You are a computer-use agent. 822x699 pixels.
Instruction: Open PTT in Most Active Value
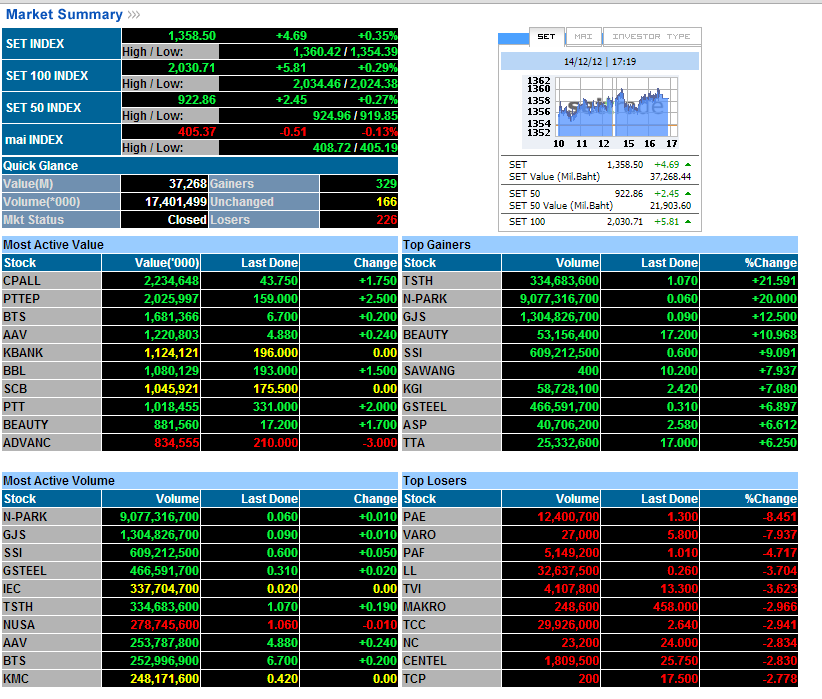point(14,406)
